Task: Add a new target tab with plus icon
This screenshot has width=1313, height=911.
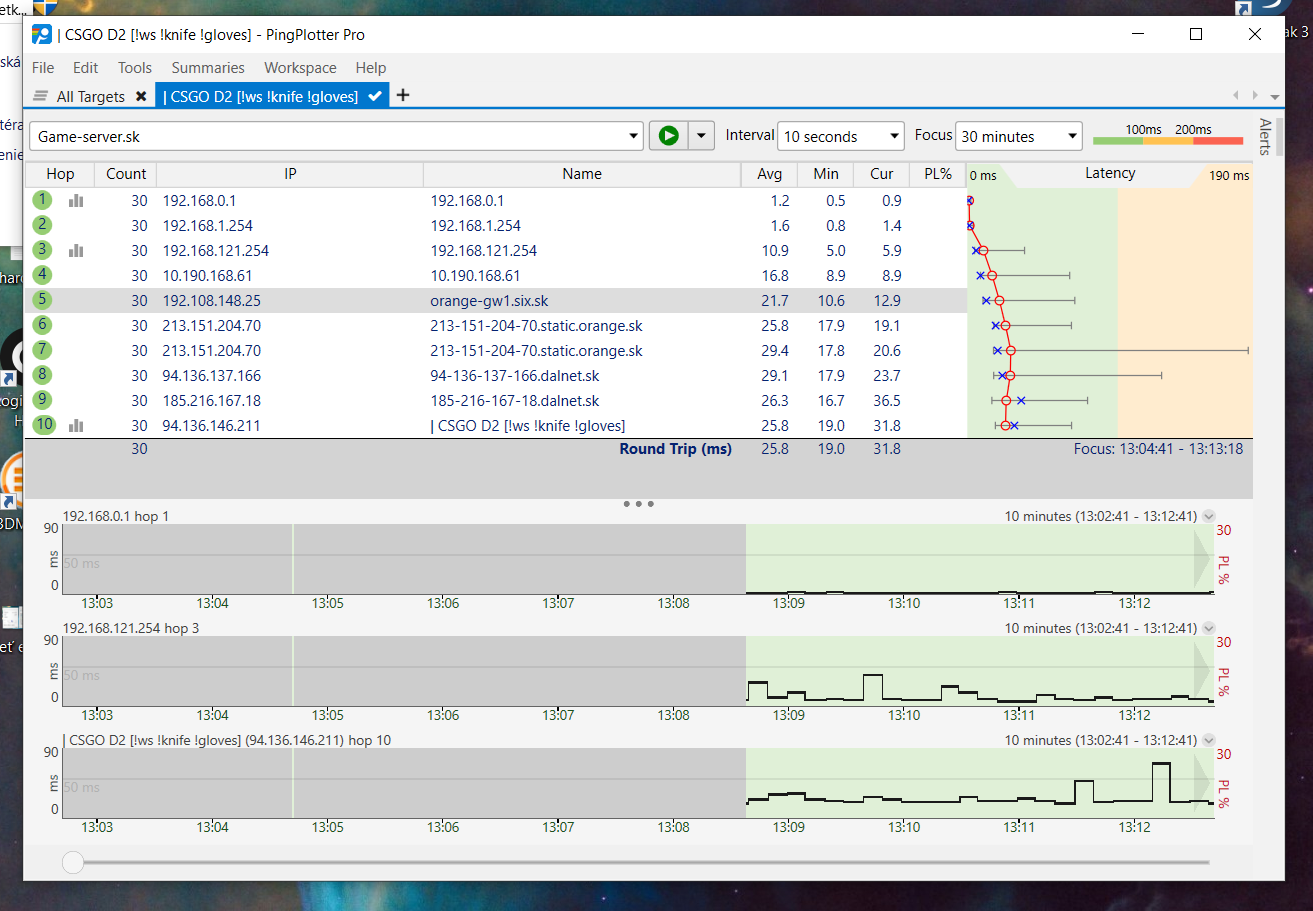Action: 403,95
